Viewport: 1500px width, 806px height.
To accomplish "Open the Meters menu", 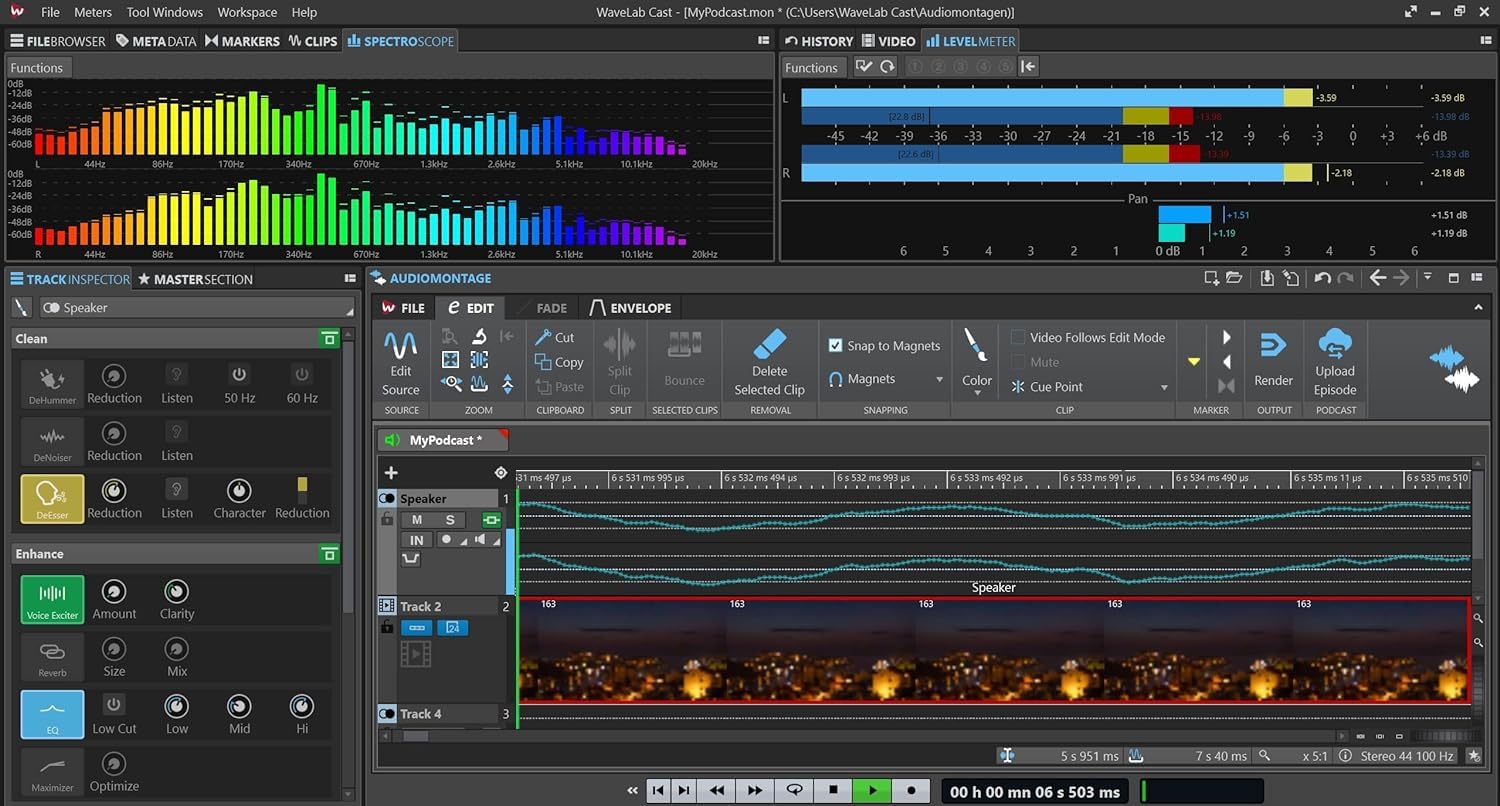I will [93, 12].
